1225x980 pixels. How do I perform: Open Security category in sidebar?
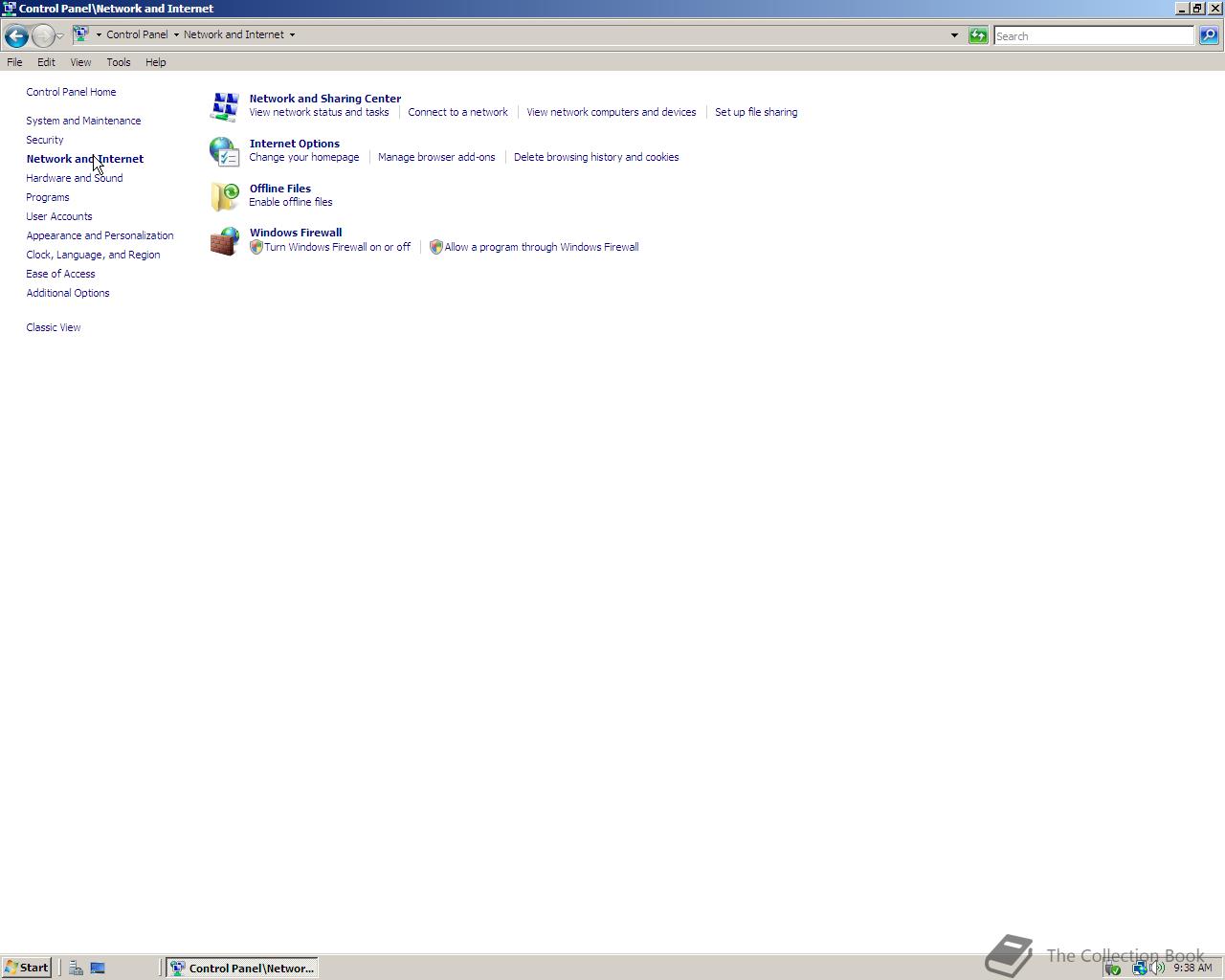45,140
